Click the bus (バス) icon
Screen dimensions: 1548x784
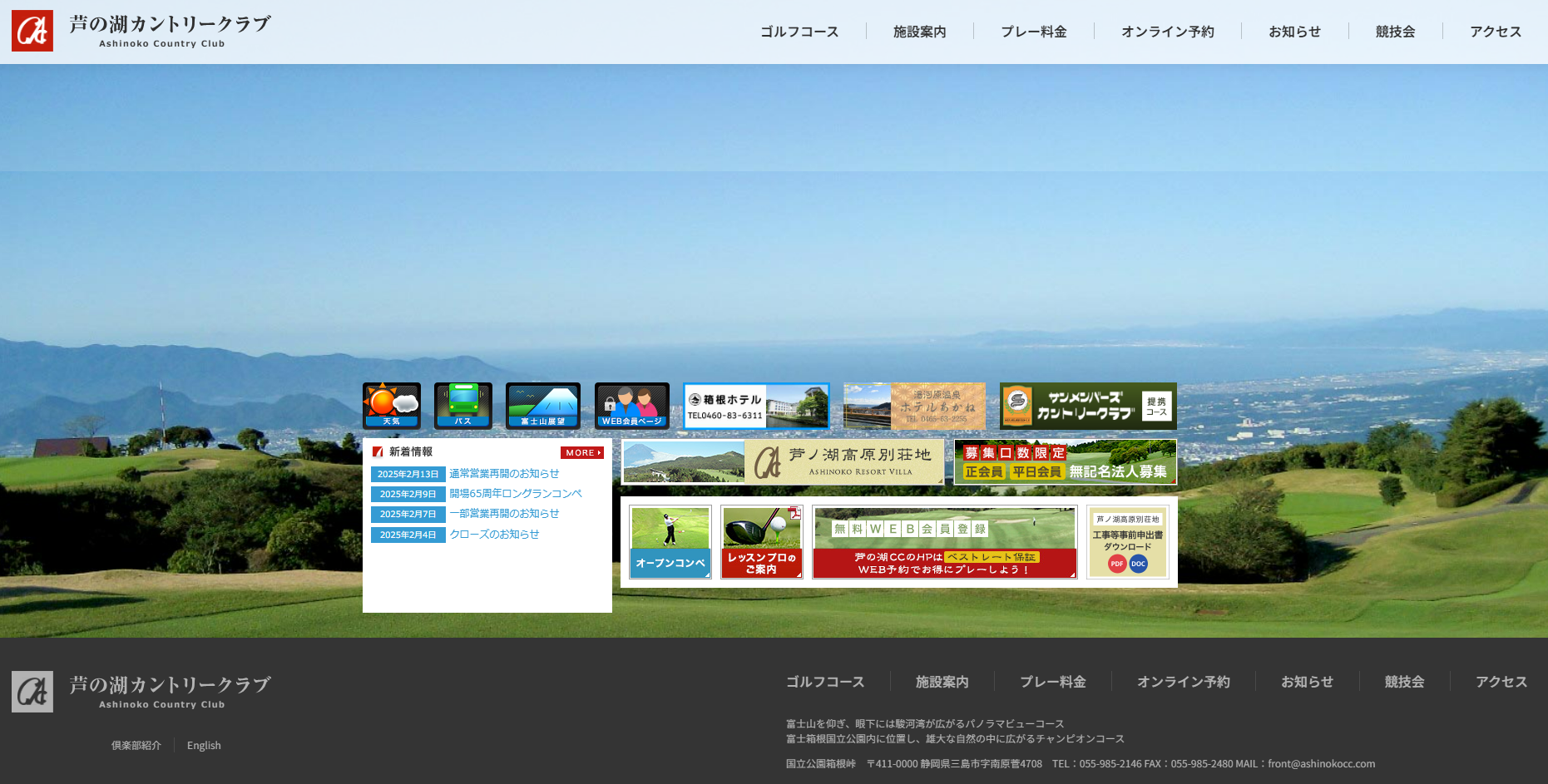click(463, 405)
